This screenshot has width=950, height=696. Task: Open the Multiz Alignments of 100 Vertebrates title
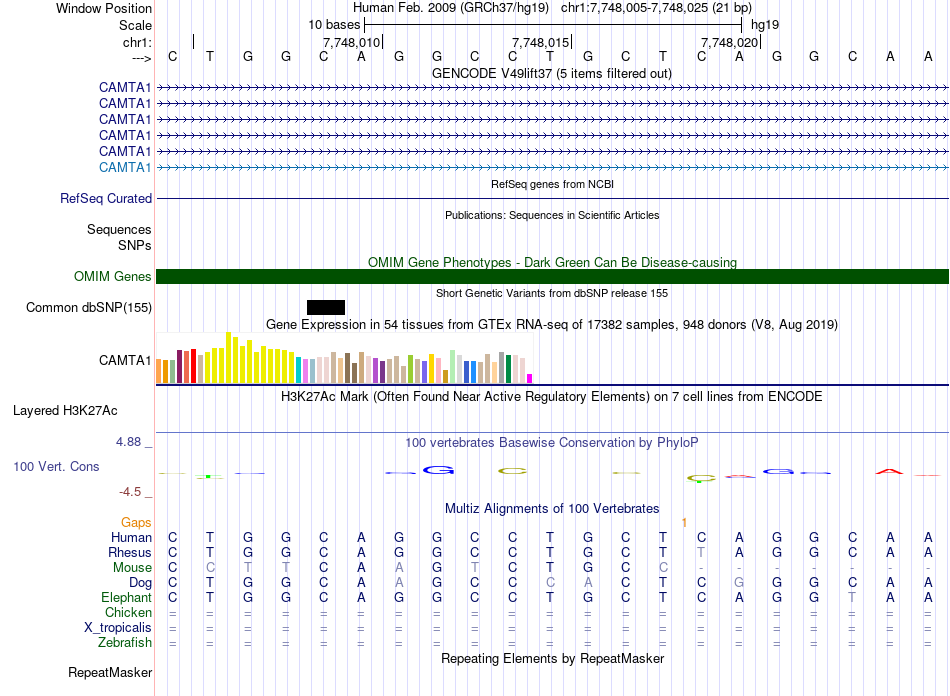552,508
